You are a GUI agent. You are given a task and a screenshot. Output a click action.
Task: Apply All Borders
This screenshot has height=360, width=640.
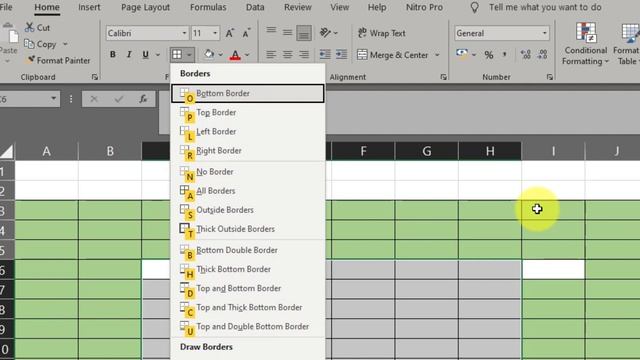pyautogui.click(x=248, y=191)
